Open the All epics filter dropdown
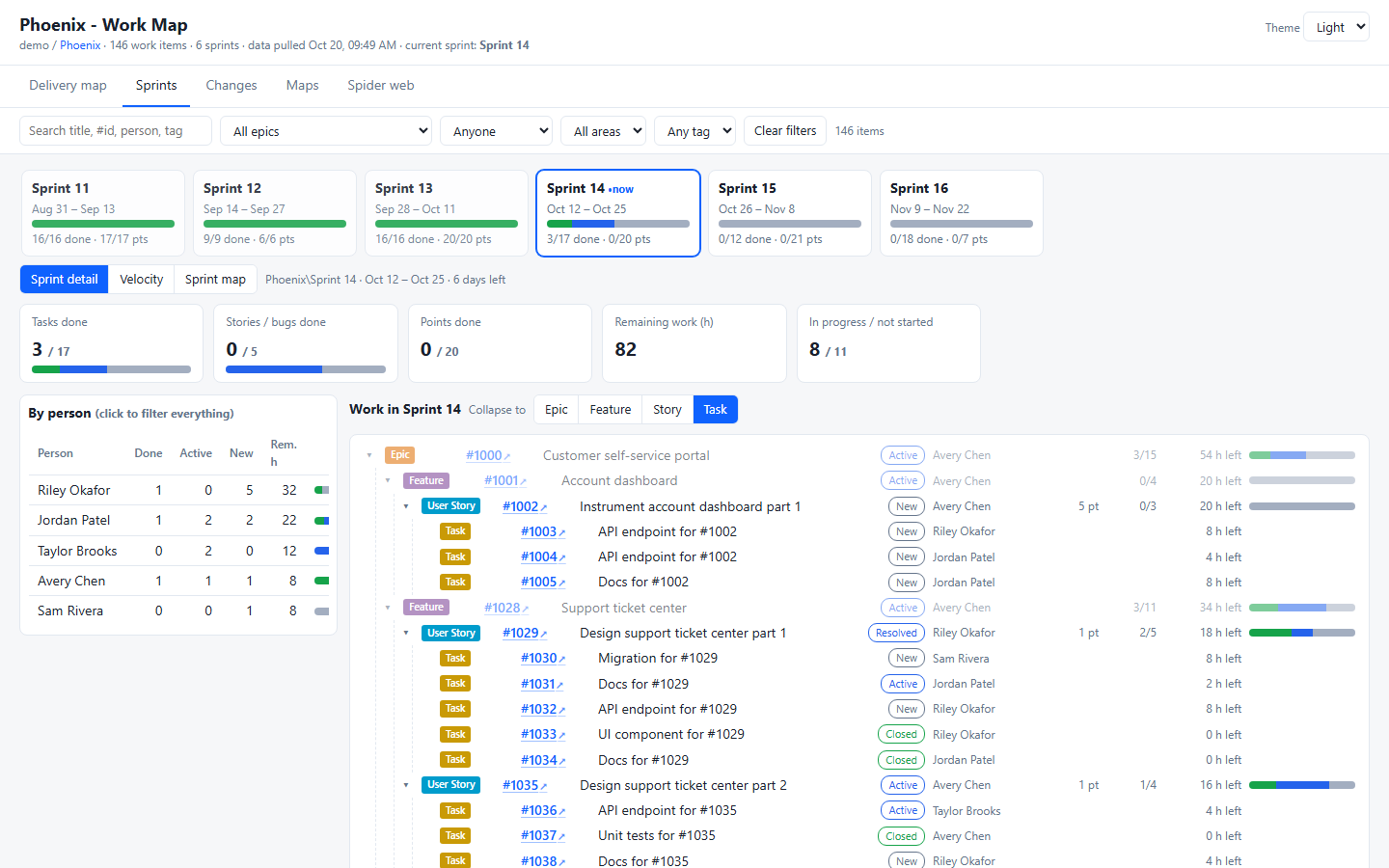Viewport: 1389px width, 868px height. (326, 131)
